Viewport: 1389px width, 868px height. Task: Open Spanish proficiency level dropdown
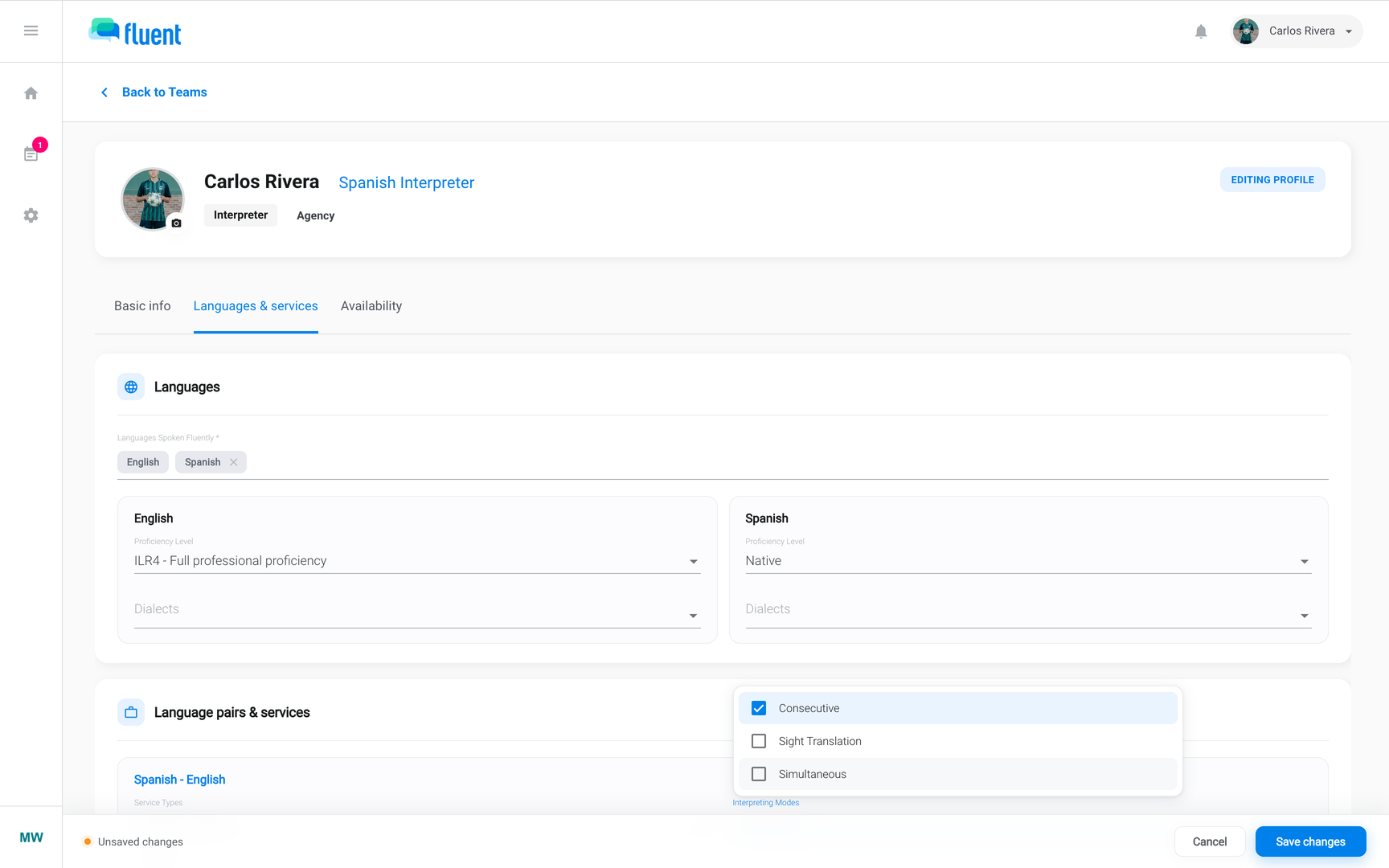pos(1028,561)
